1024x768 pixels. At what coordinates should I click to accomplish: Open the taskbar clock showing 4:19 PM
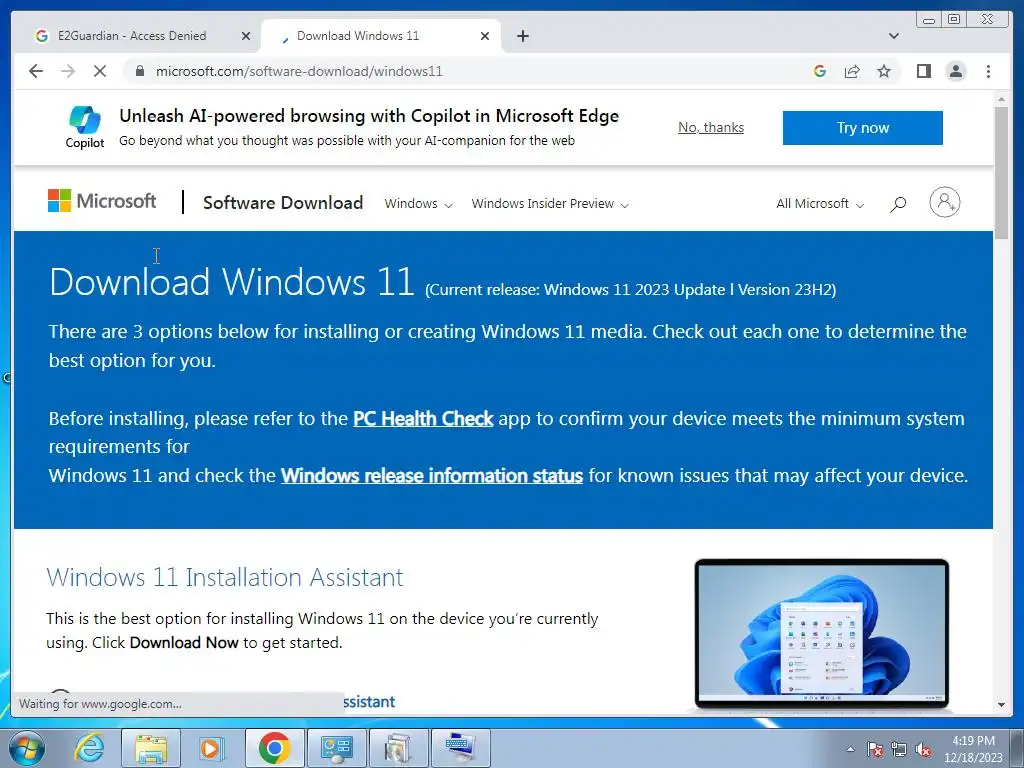click(973, 749)
